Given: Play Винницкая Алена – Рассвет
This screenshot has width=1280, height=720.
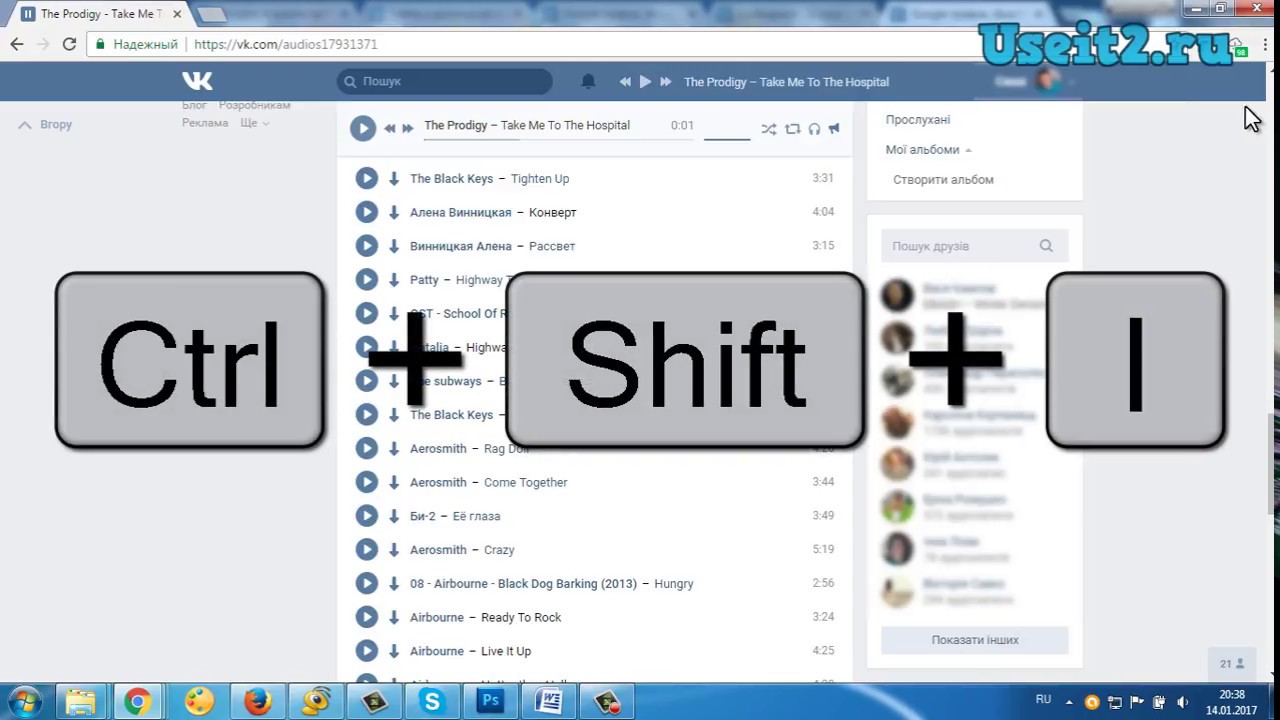Looking at the screenshot, I should pyautogui.click(x=366, y=246).
